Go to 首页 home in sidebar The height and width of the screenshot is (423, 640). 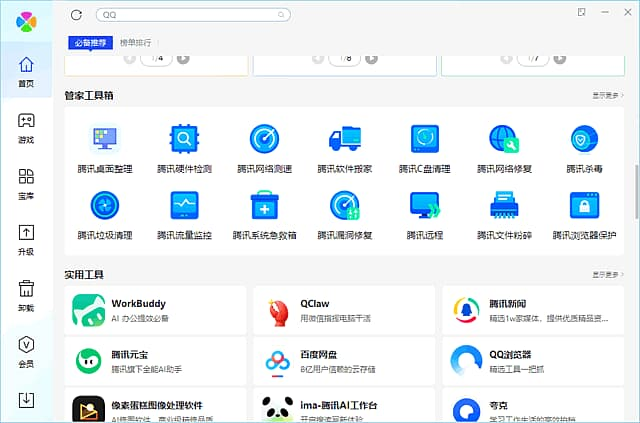tap(26, 72)
